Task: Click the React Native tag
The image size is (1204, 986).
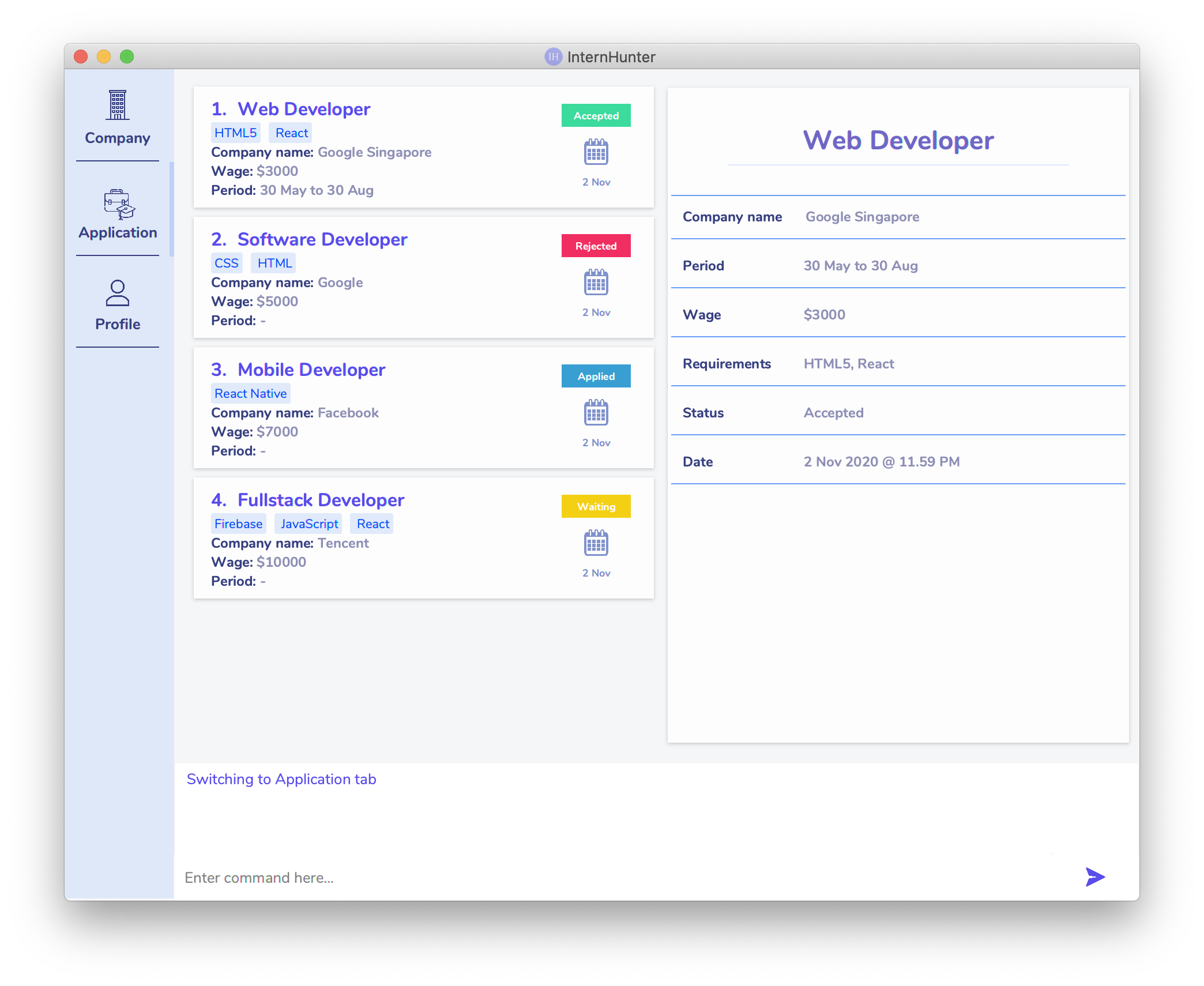Action: pos(250,393)
